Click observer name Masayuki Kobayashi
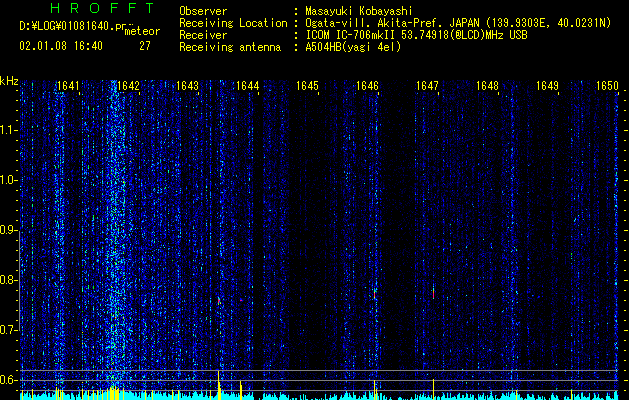This screenshot has height=400, width=629. (x=359, y=11)
